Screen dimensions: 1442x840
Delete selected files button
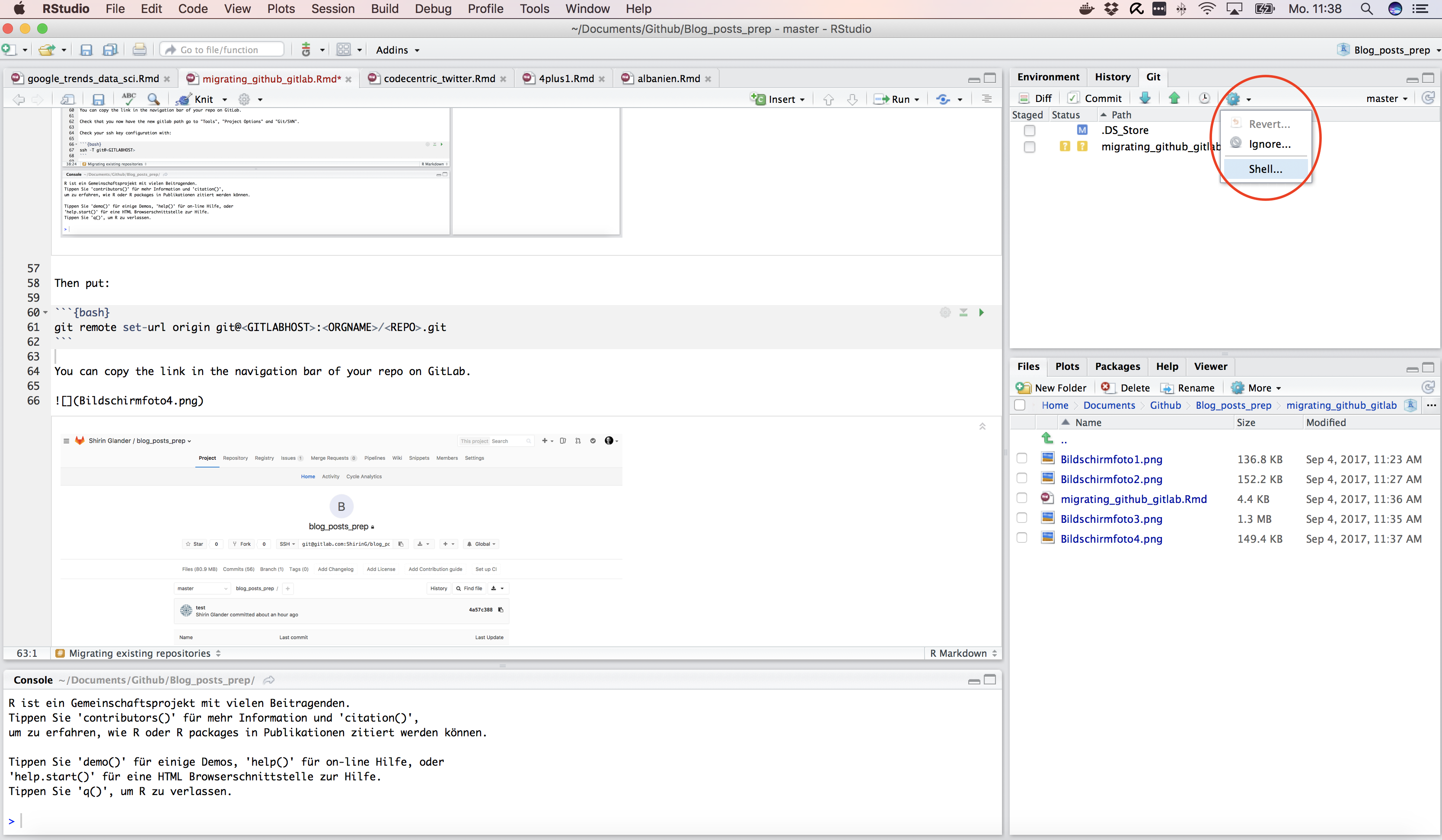coord(1125,388)
